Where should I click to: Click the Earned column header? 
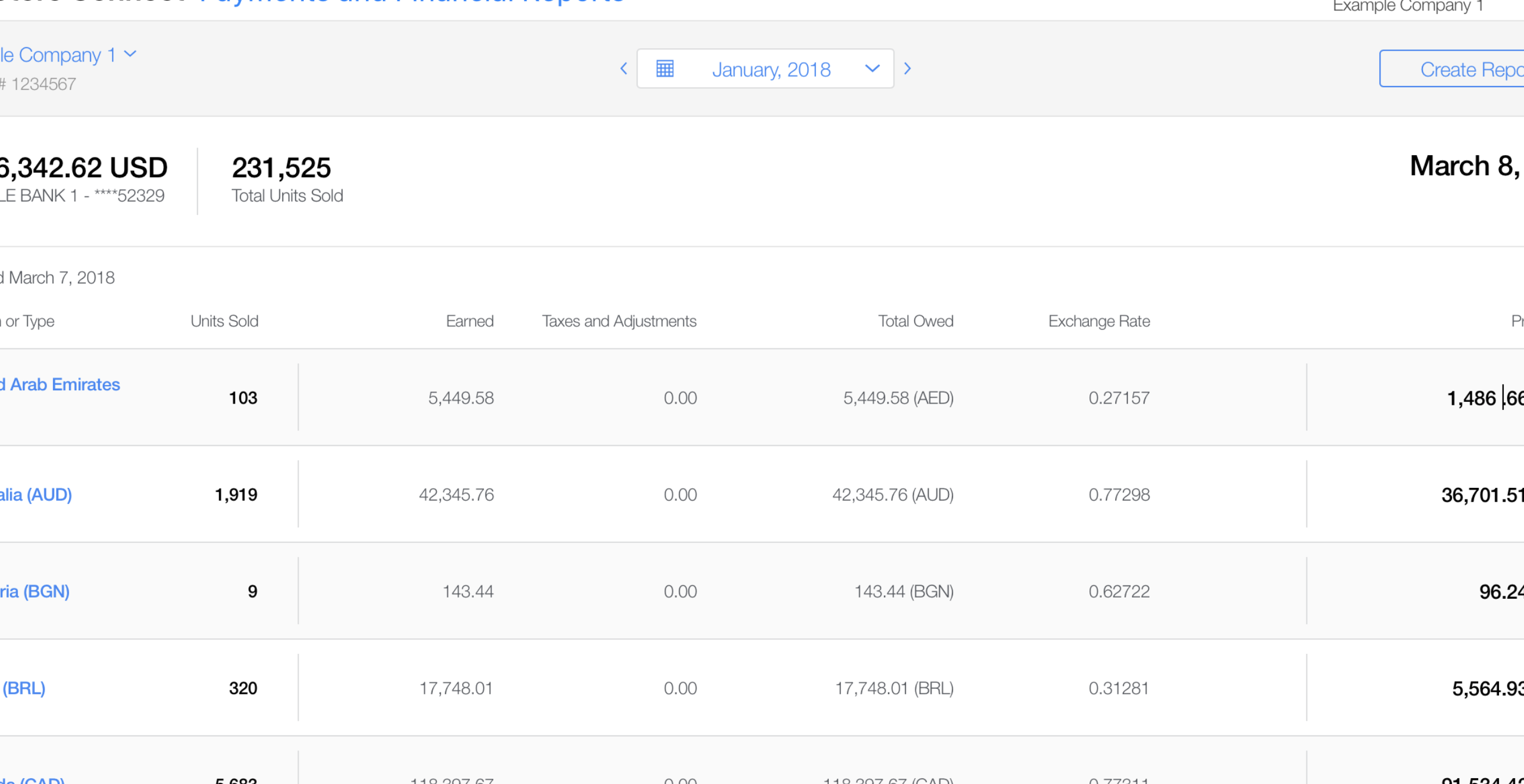(470, 321)
